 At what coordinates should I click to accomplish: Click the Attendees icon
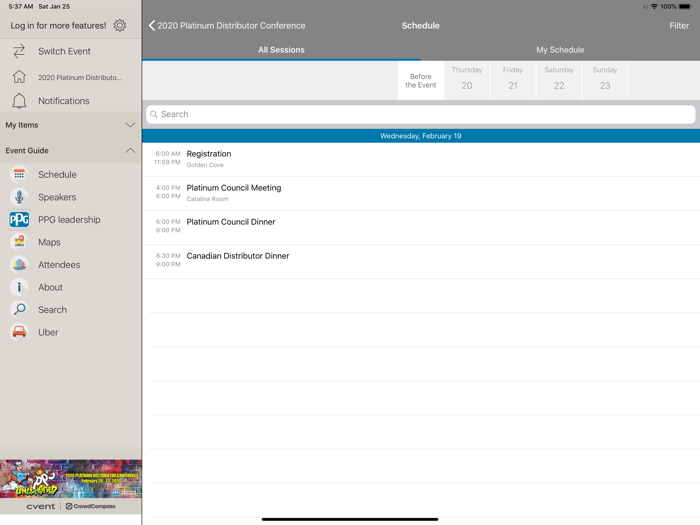[x=19, y=265]
